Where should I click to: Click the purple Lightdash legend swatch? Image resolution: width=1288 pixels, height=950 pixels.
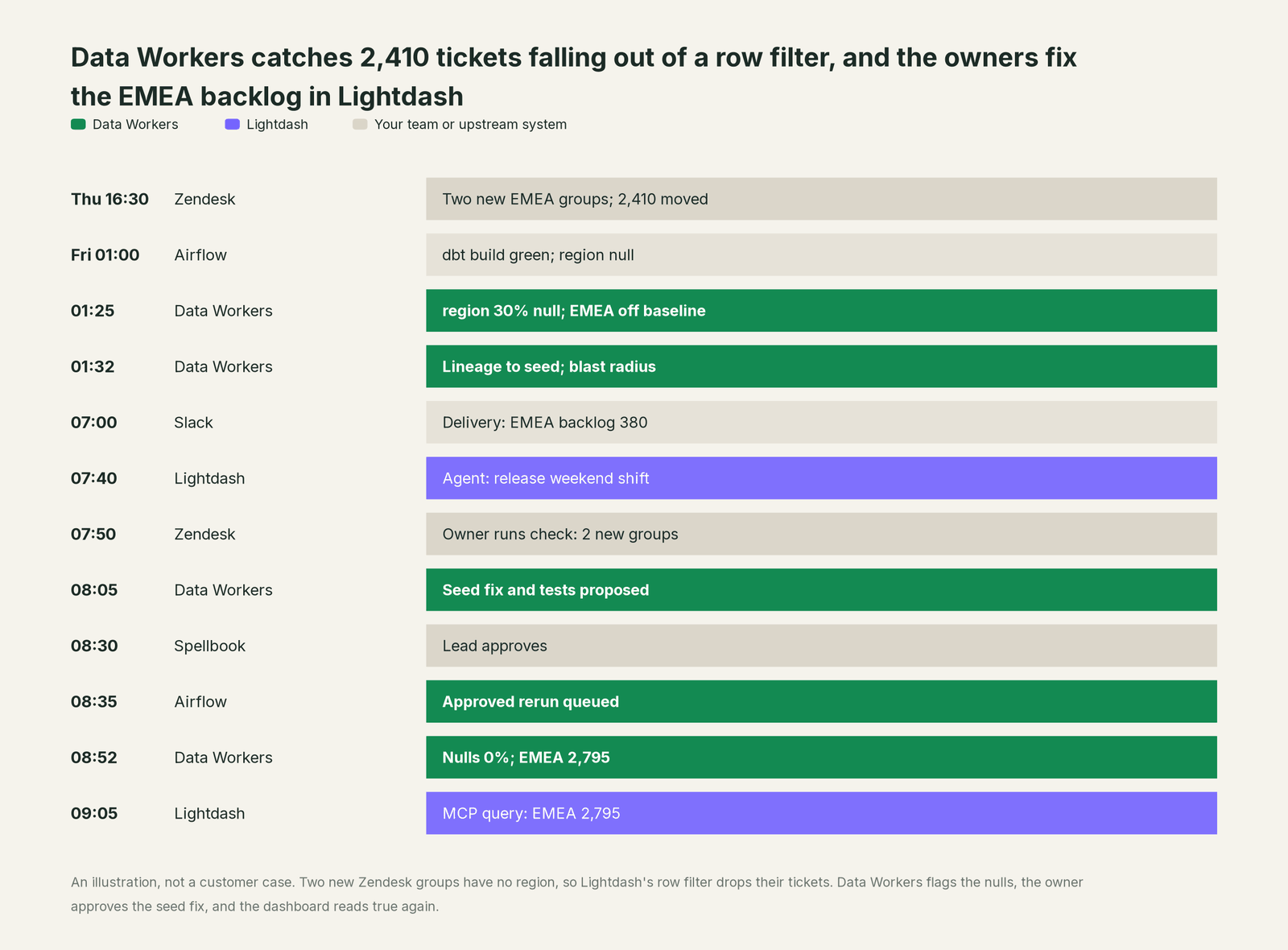pos(232,124)
